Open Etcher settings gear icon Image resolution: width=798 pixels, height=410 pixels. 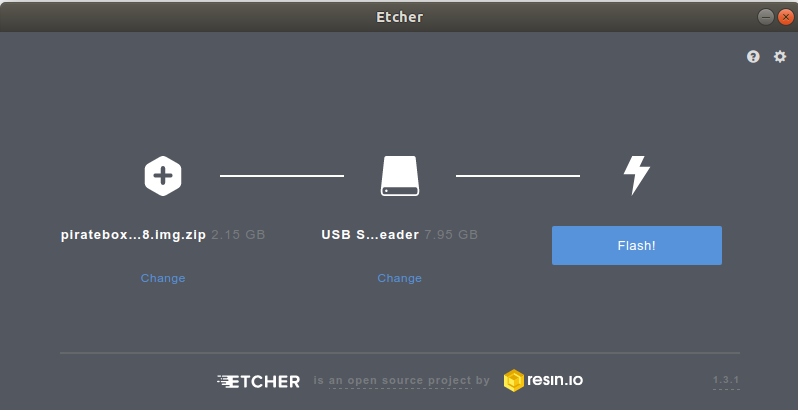pos(780,56)
